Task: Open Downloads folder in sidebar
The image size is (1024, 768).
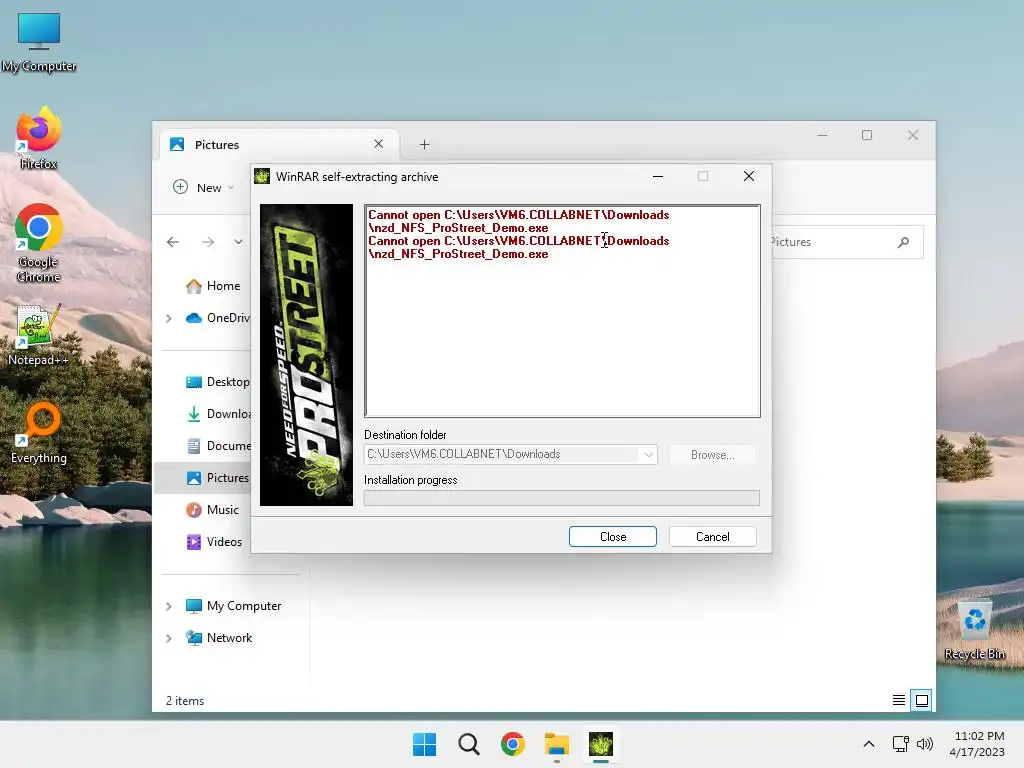Action: [x=218, y=414]
